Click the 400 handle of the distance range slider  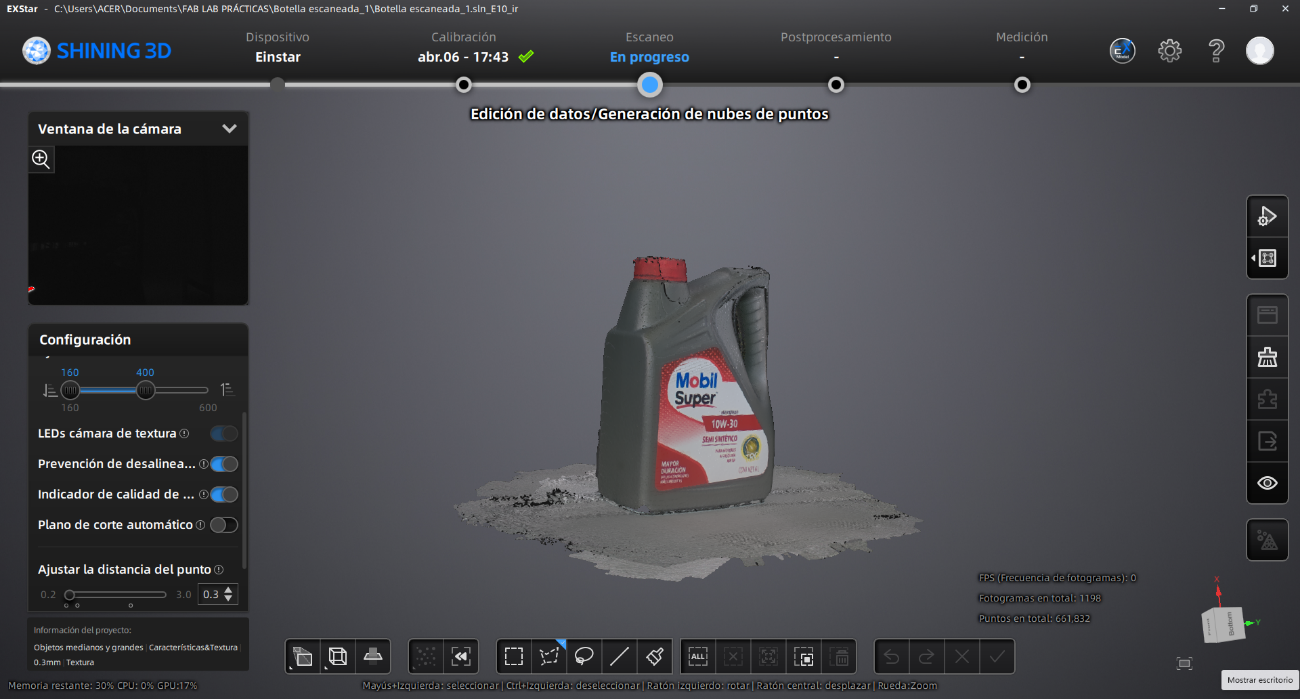pyautogui.click(x=145, y=390)
